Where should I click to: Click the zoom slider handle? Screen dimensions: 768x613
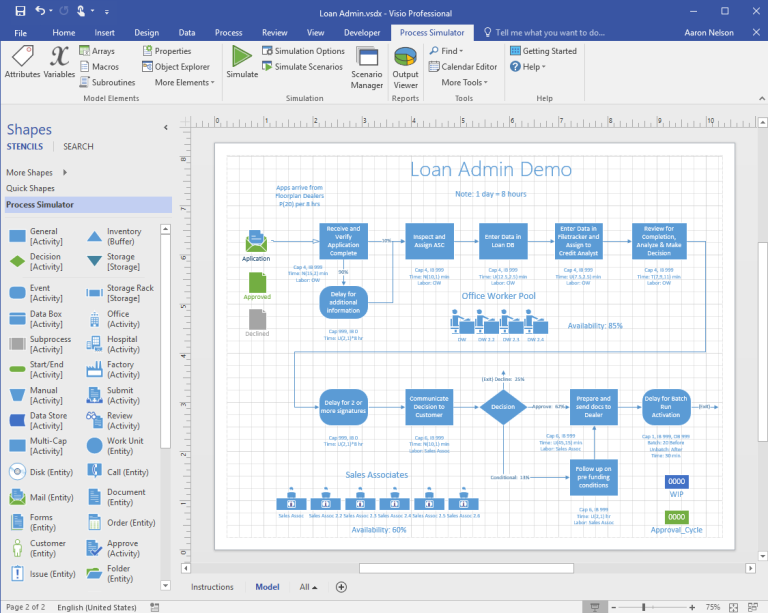[x=644, y=607]
